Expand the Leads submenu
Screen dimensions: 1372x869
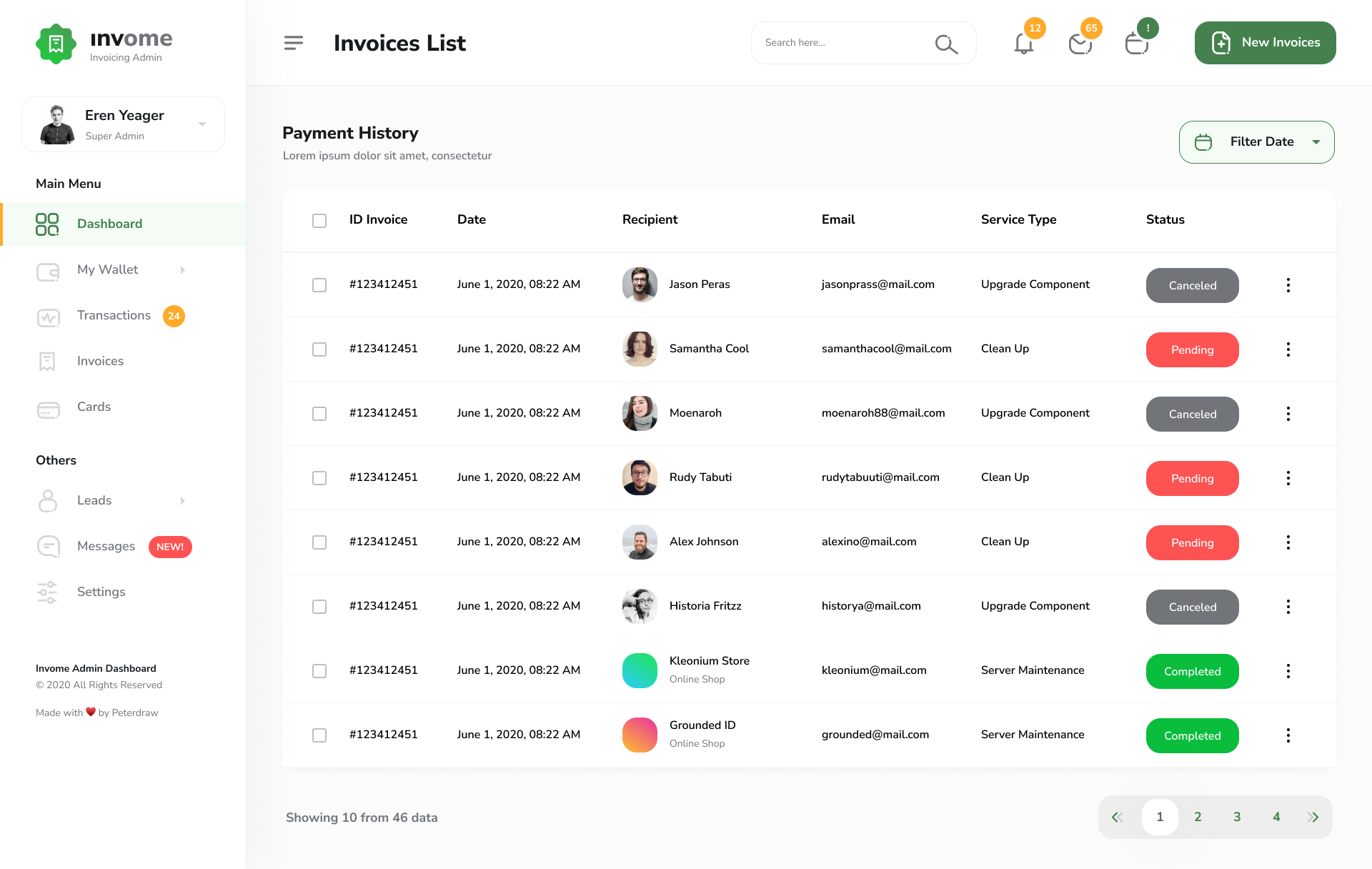[182, 501]
